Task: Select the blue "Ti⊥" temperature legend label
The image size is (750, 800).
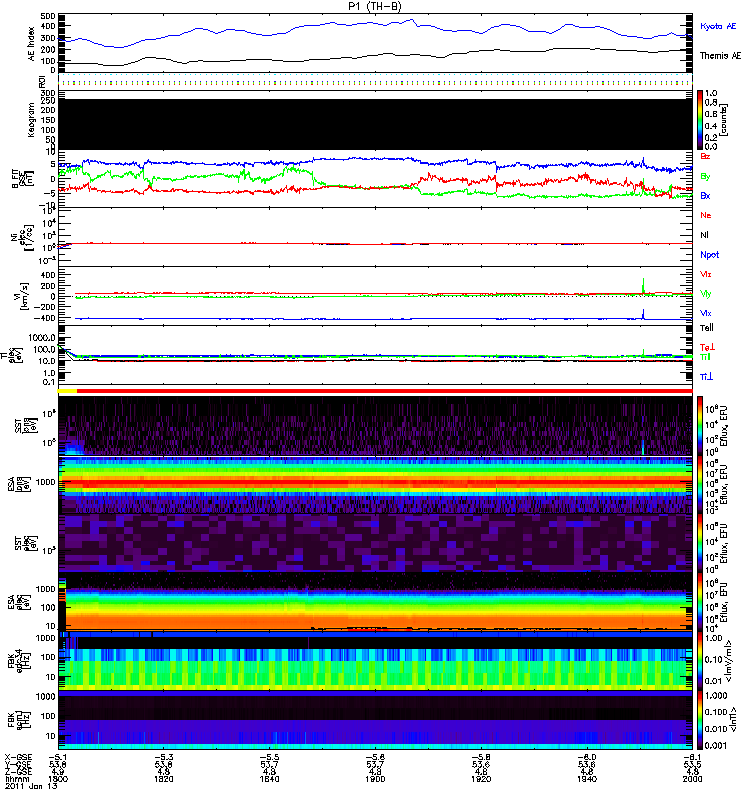Action: tap(706, 377)
